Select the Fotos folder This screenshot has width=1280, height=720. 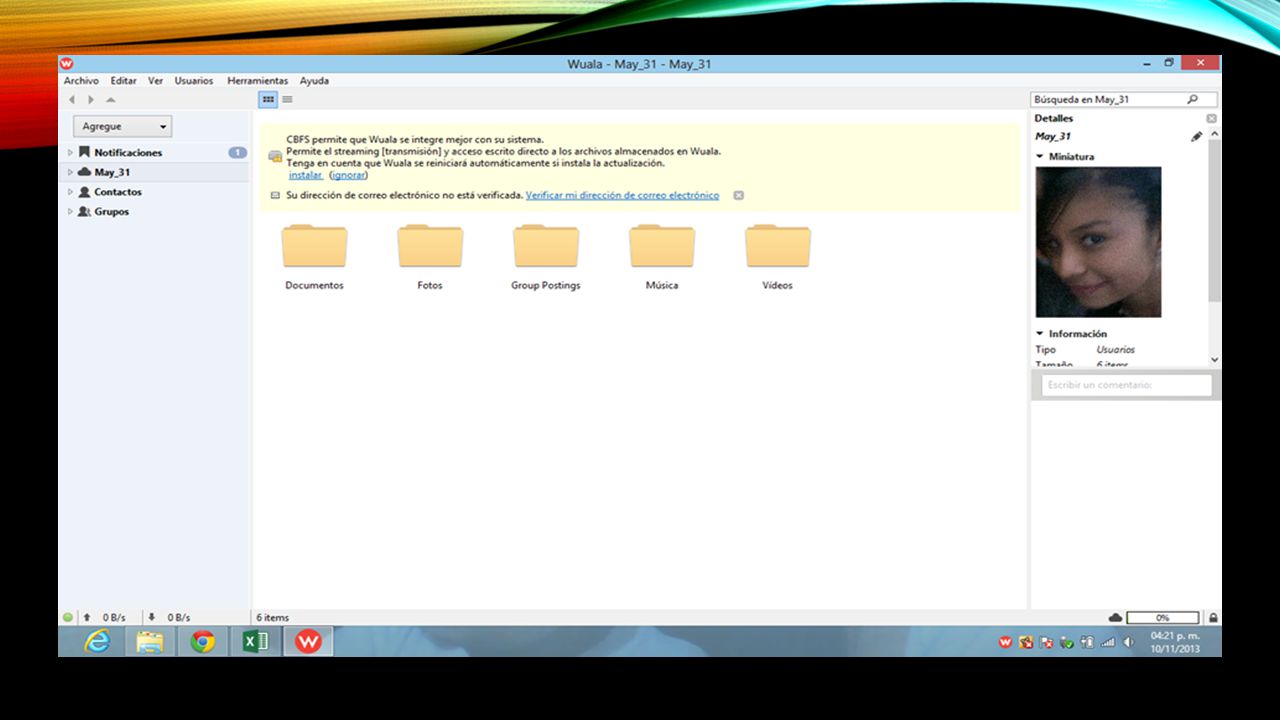[430, 258]
